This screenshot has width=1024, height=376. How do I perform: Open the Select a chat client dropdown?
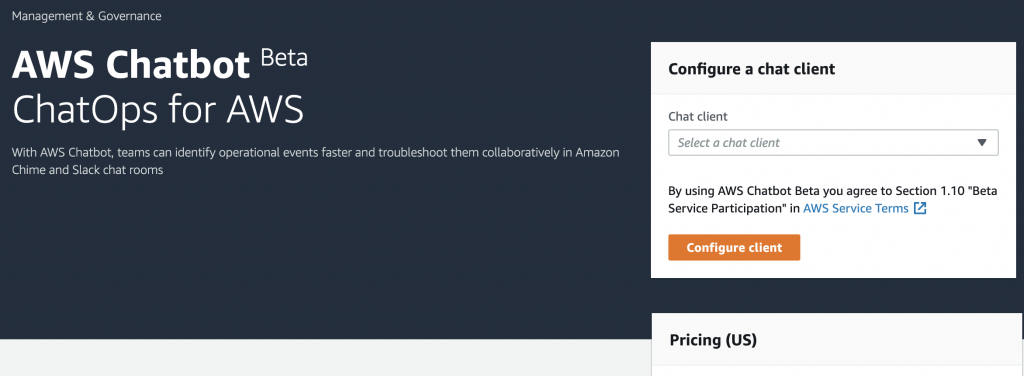833,142
